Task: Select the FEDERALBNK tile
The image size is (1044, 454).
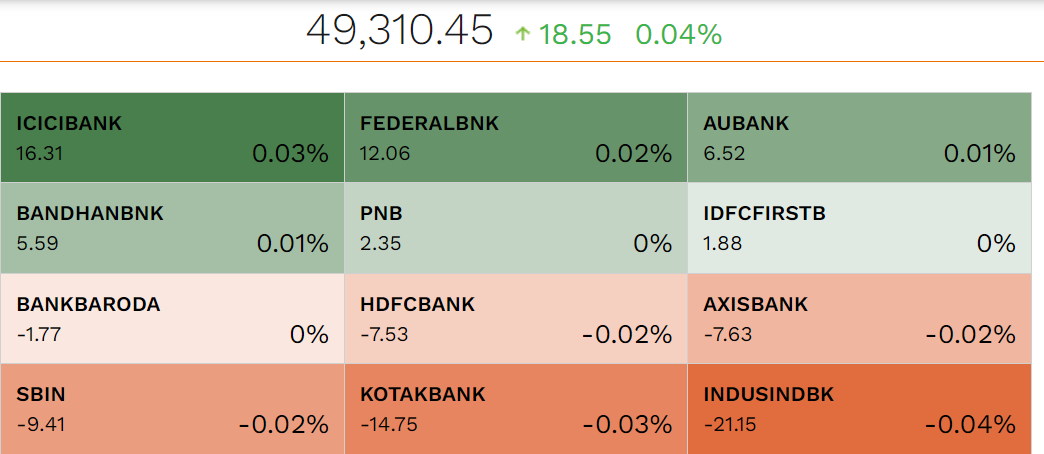Action: [x=516, y=138]
